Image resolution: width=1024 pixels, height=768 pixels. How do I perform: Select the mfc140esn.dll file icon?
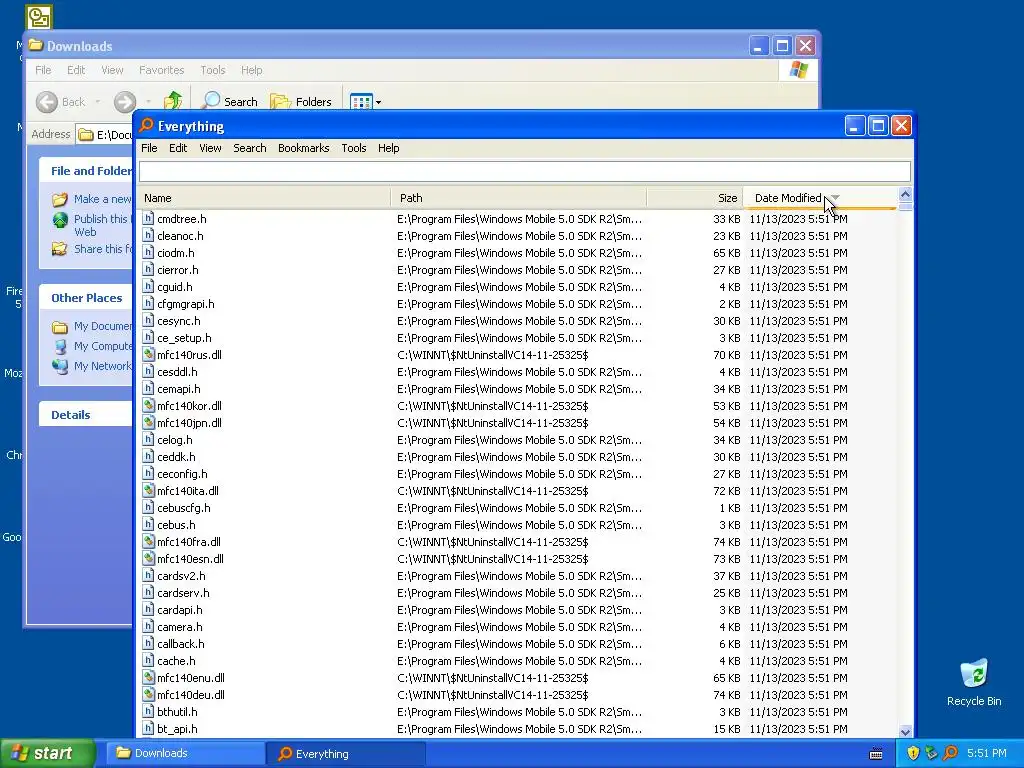(148, 558)
